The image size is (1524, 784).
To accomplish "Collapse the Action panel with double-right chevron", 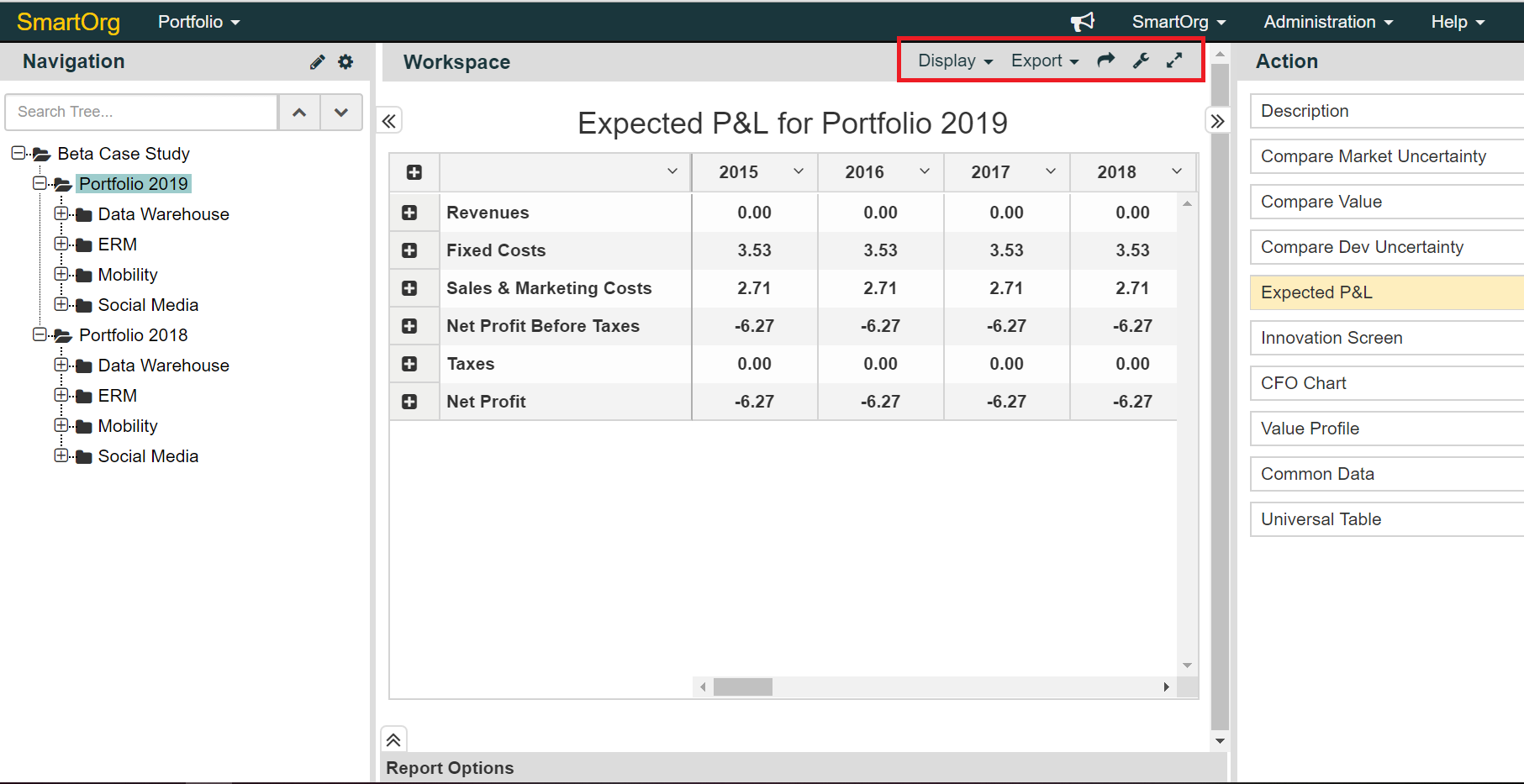I will click(x=1217, y=121).
